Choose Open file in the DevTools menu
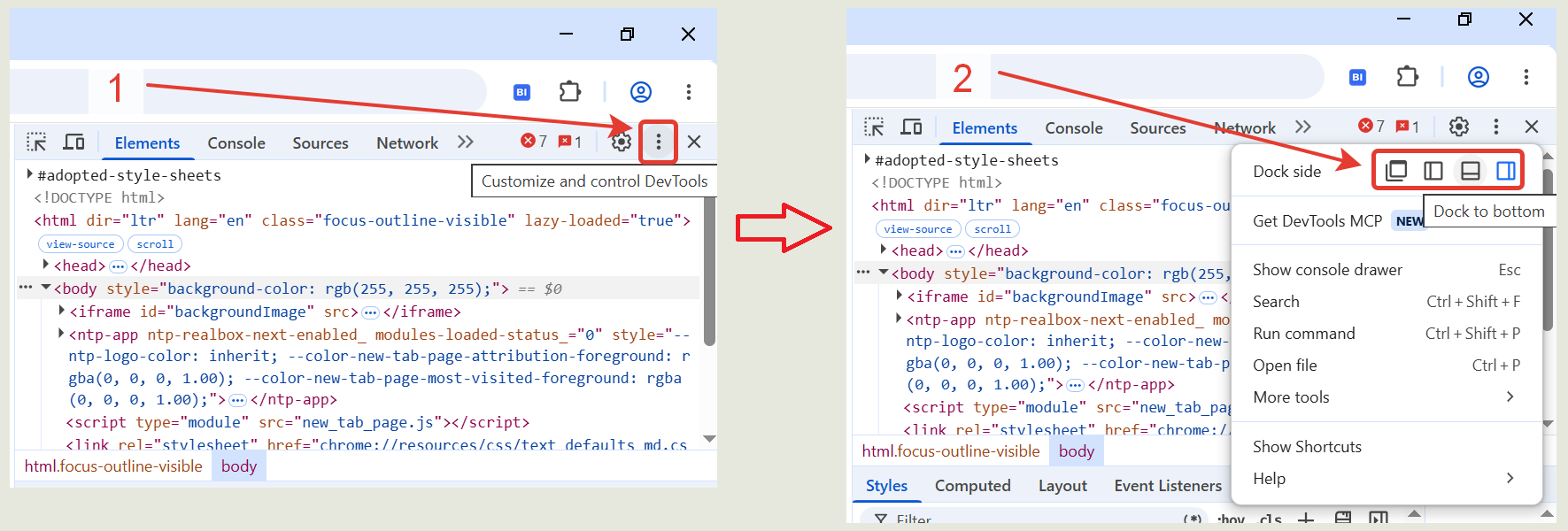This screenshot has height=531, width=1568. [1386, 366]
